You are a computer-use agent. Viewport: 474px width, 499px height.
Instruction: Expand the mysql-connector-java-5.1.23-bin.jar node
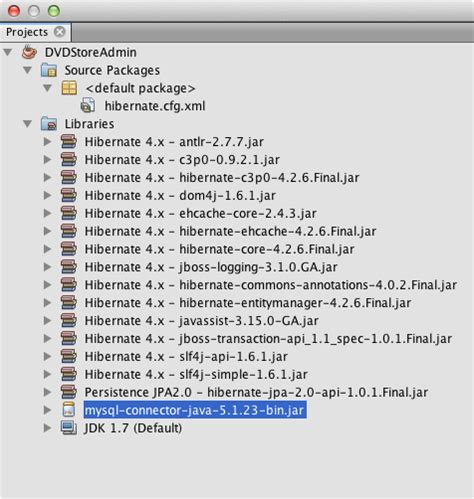(x=47, y=410)
